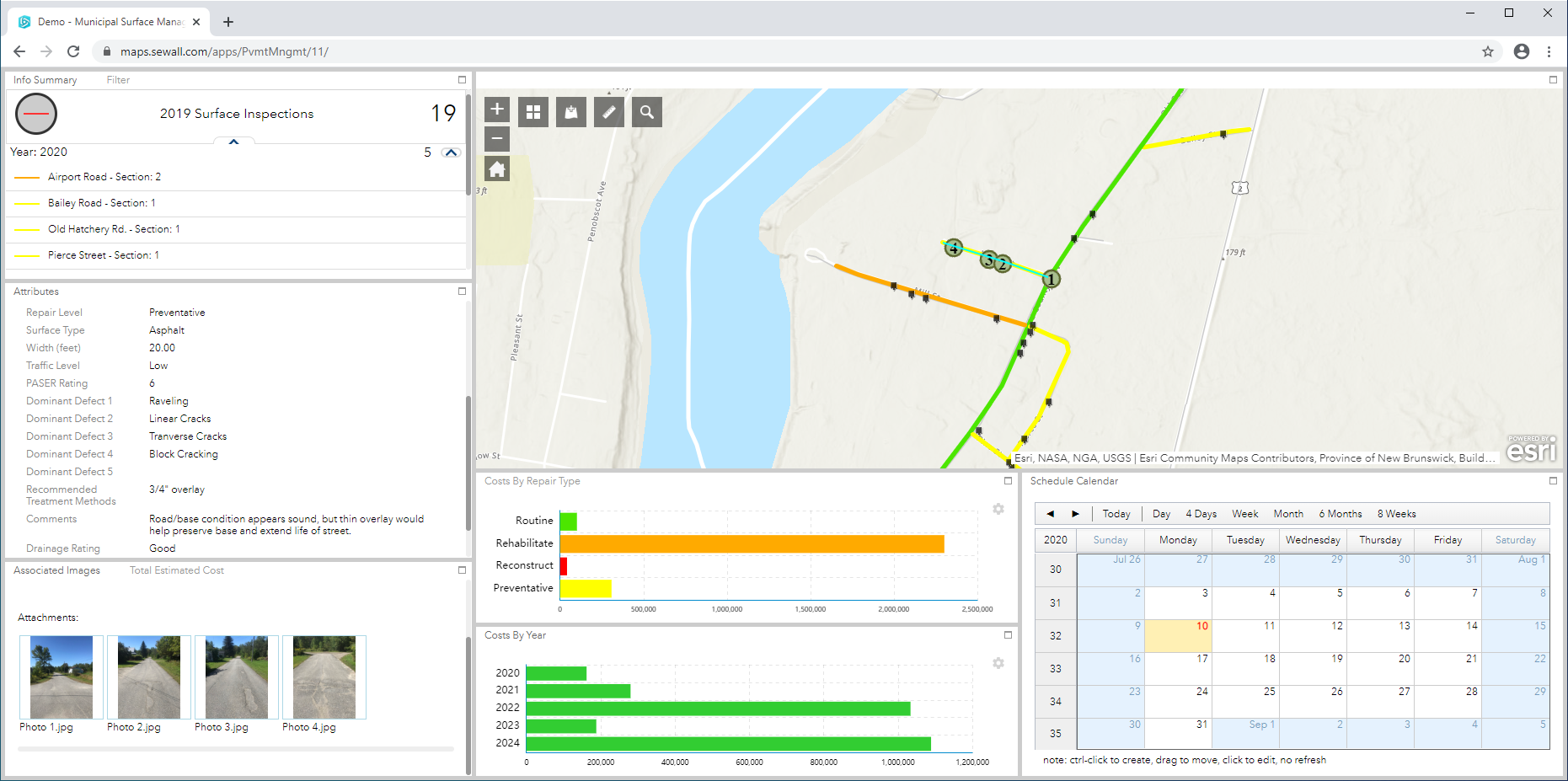Open Photo 3.jpg thumbnail attachment
1568x781 pixels.
coord(236,677)
